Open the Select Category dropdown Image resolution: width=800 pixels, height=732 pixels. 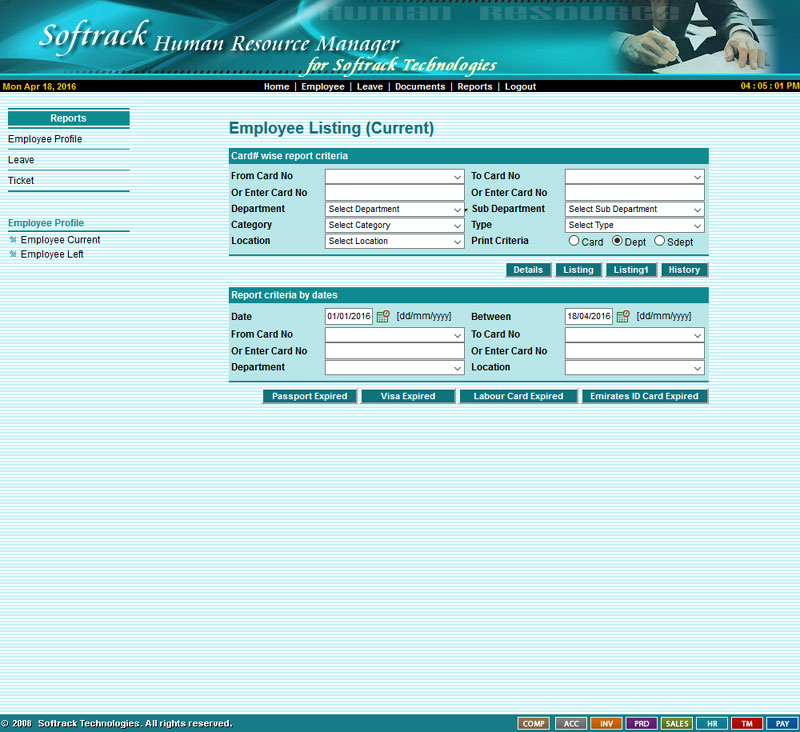click(394, 225)
